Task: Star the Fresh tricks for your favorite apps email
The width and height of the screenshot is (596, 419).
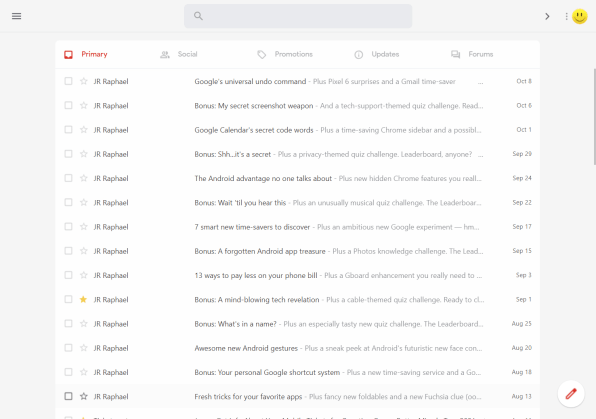Action: 84,396
